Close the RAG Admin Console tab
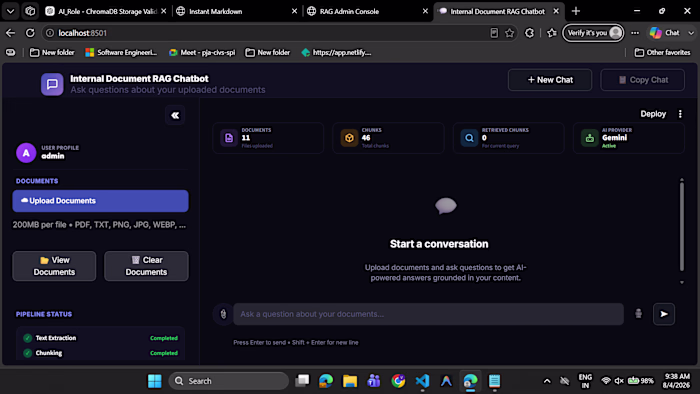The image size is (700, 394). pos(425,11)
